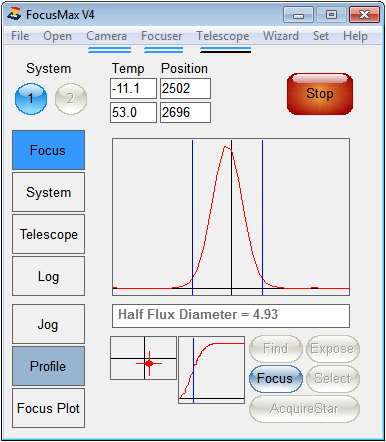Click the temperature field showing -11.1
This screenshot has width=386, height=442.
coord(133,89)
